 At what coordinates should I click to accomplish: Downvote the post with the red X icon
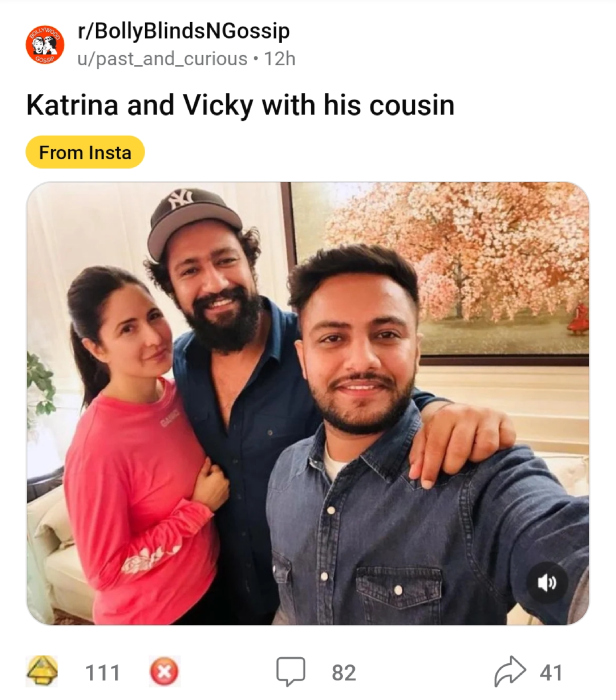point(163,672)
